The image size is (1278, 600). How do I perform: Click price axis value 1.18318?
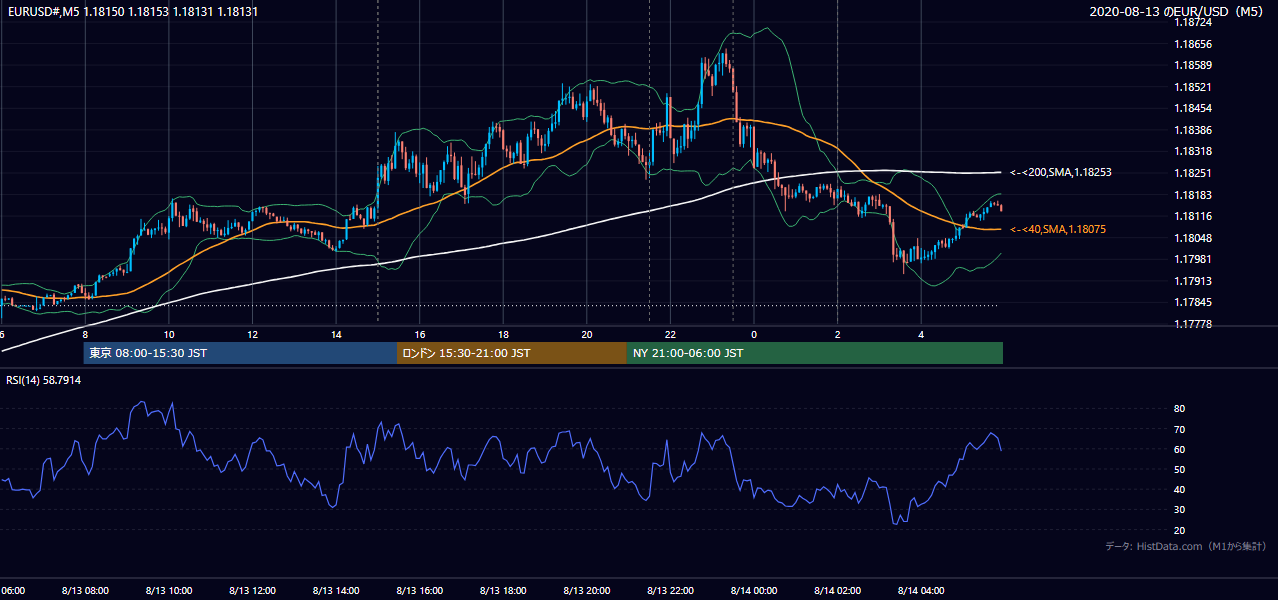1195,151
